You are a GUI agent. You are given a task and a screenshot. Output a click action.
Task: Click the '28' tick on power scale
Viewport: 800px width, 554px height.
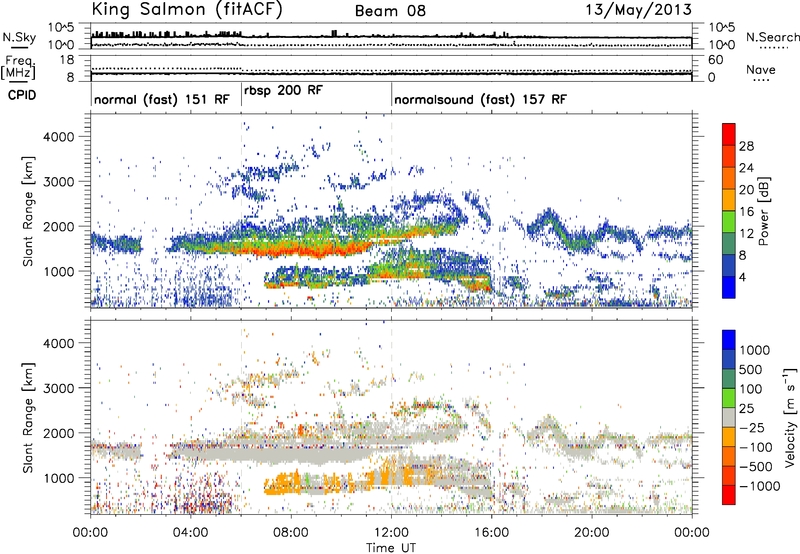point(746,146)
